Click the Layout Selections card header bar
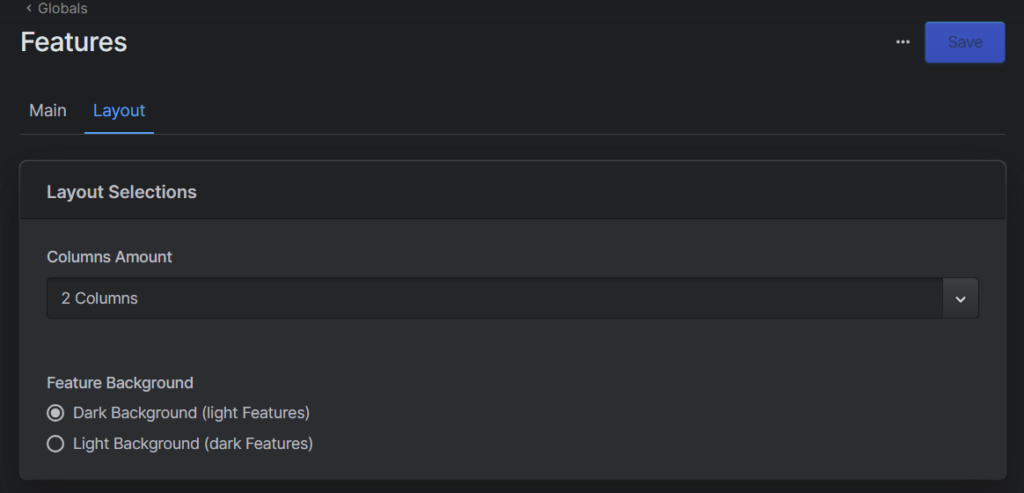This screenshot has width=1024, height=493. point(600,191)
